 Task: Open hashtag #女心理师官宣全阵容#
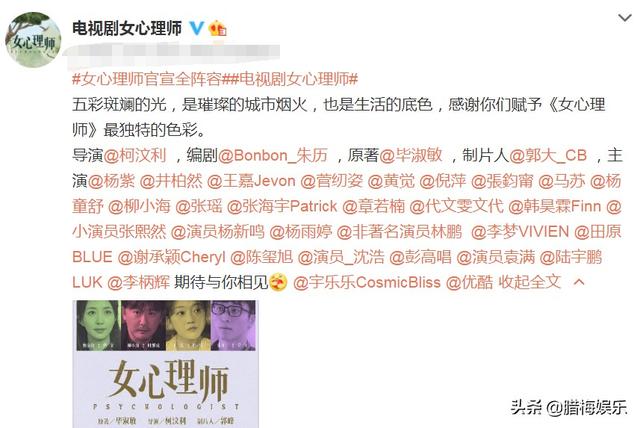pos(147,79)
